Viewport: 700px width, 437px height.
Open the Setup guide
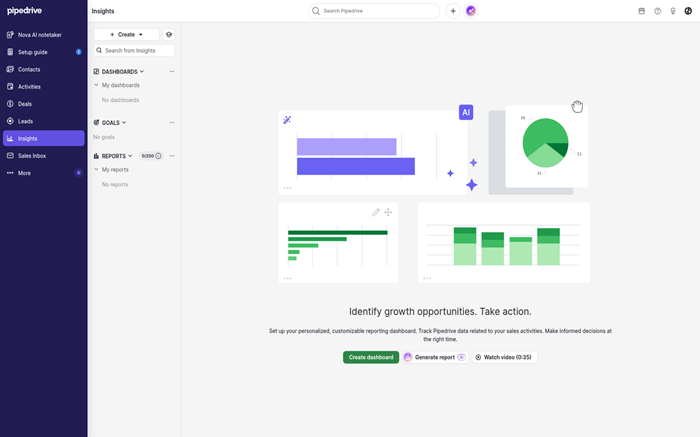(x=43, y=52)
